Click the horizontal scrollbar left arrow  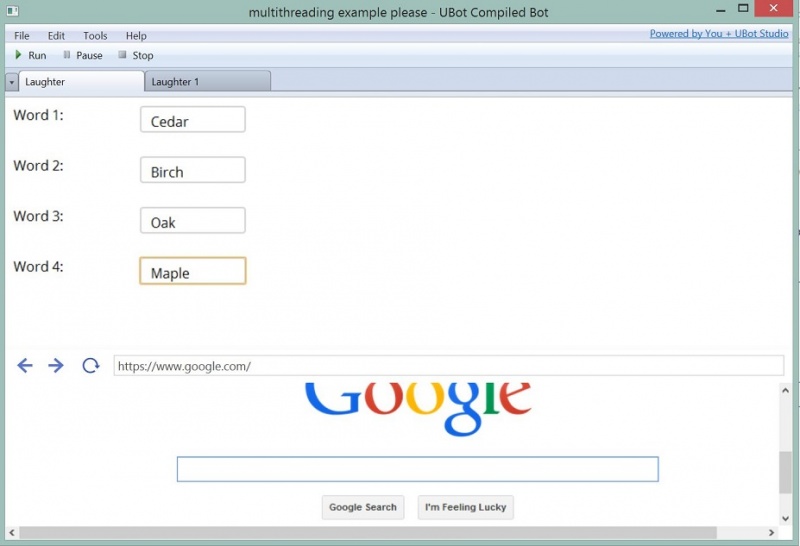[x=12, y=533]
